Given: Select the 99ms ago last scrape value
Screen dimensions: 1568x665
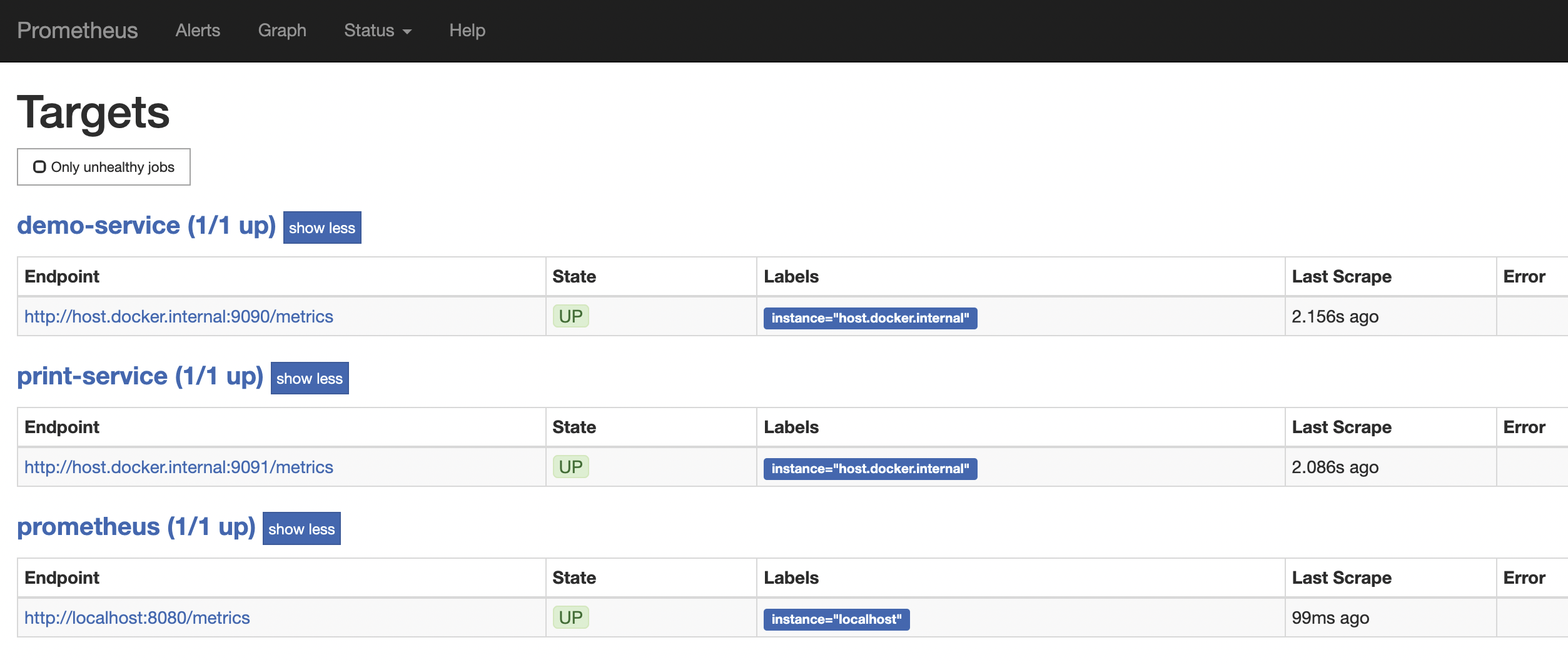Looking at the screenshot, I should coord(1330,617).
